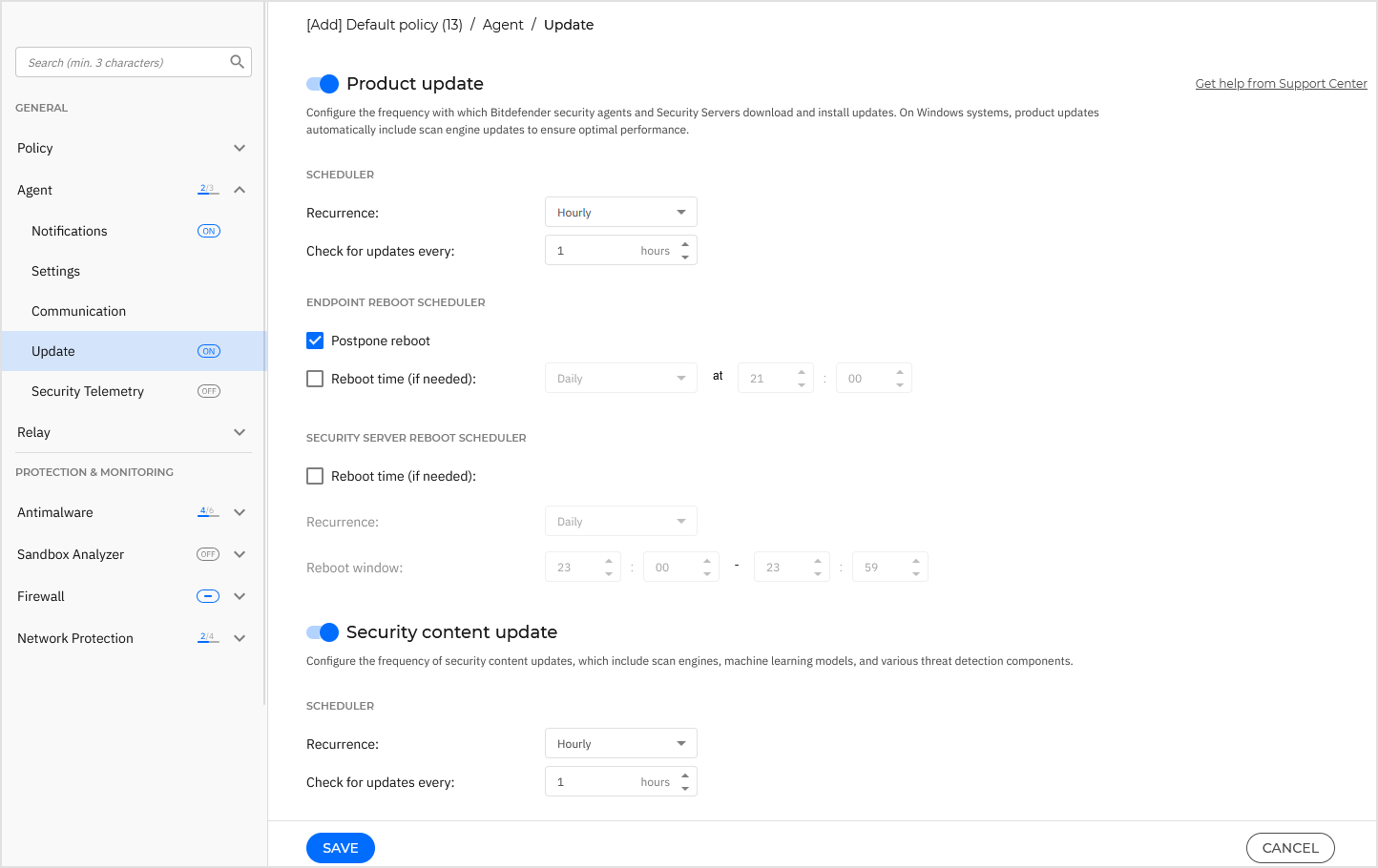Open the Recurrence dropdown under Security content update
Viewport: 1378px width, 868px height.
620,743
